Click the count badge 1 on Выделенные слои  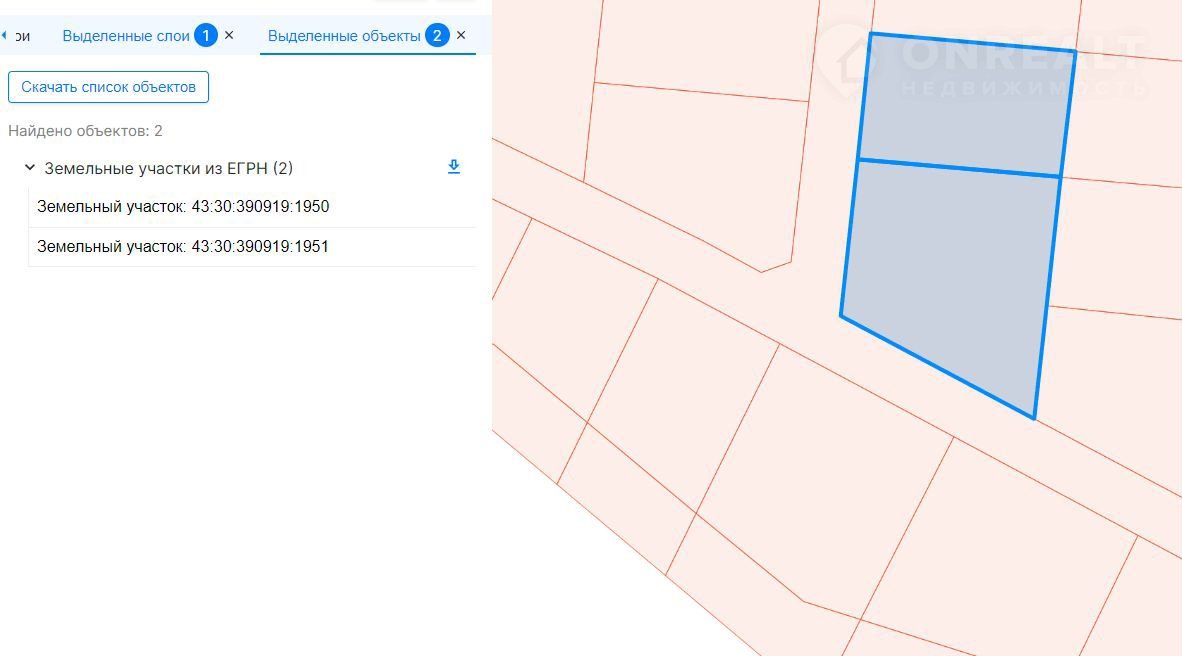point(205,36)
